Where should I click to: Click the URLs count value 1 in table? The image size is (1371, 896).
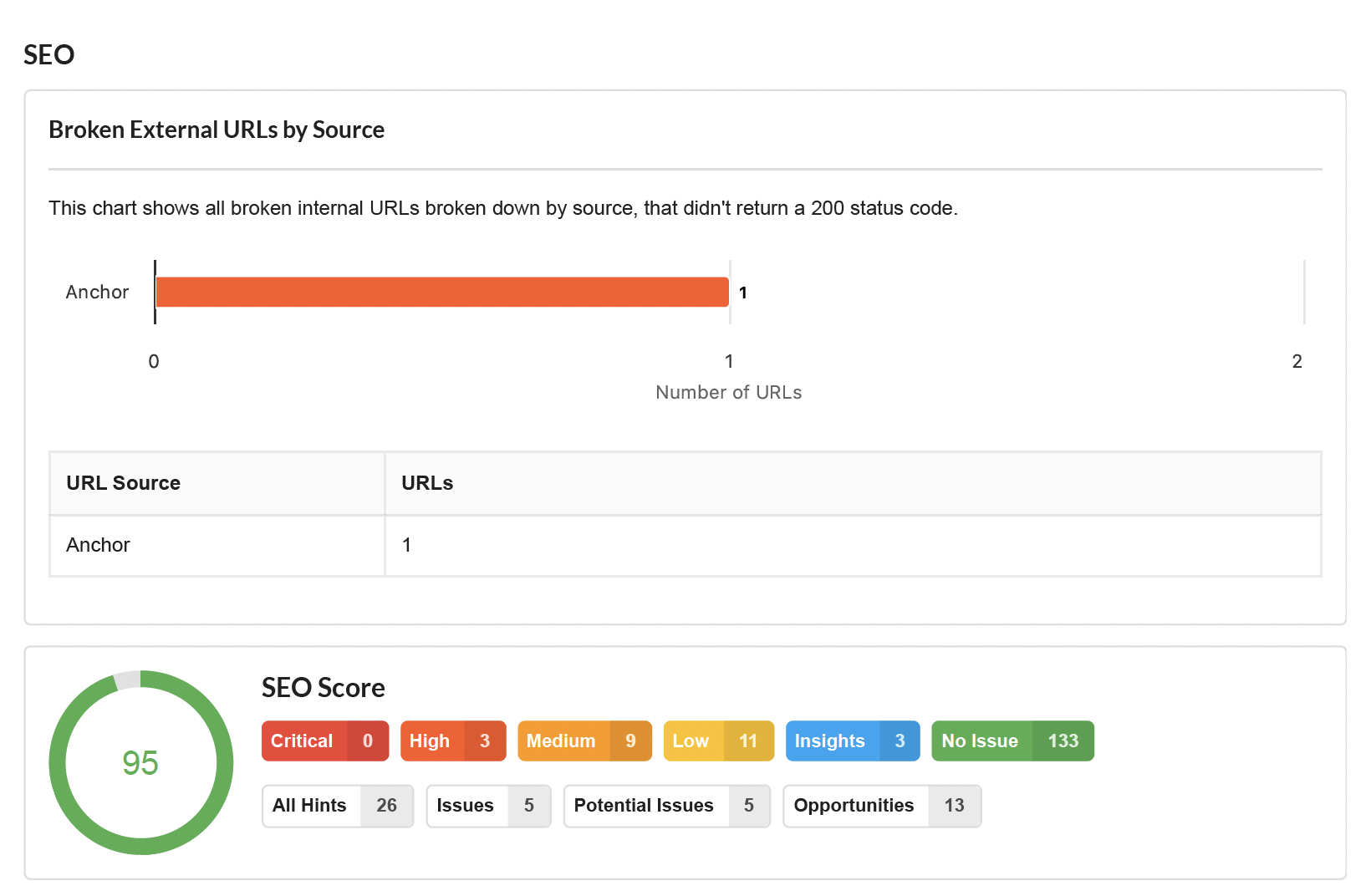point(406,545)
